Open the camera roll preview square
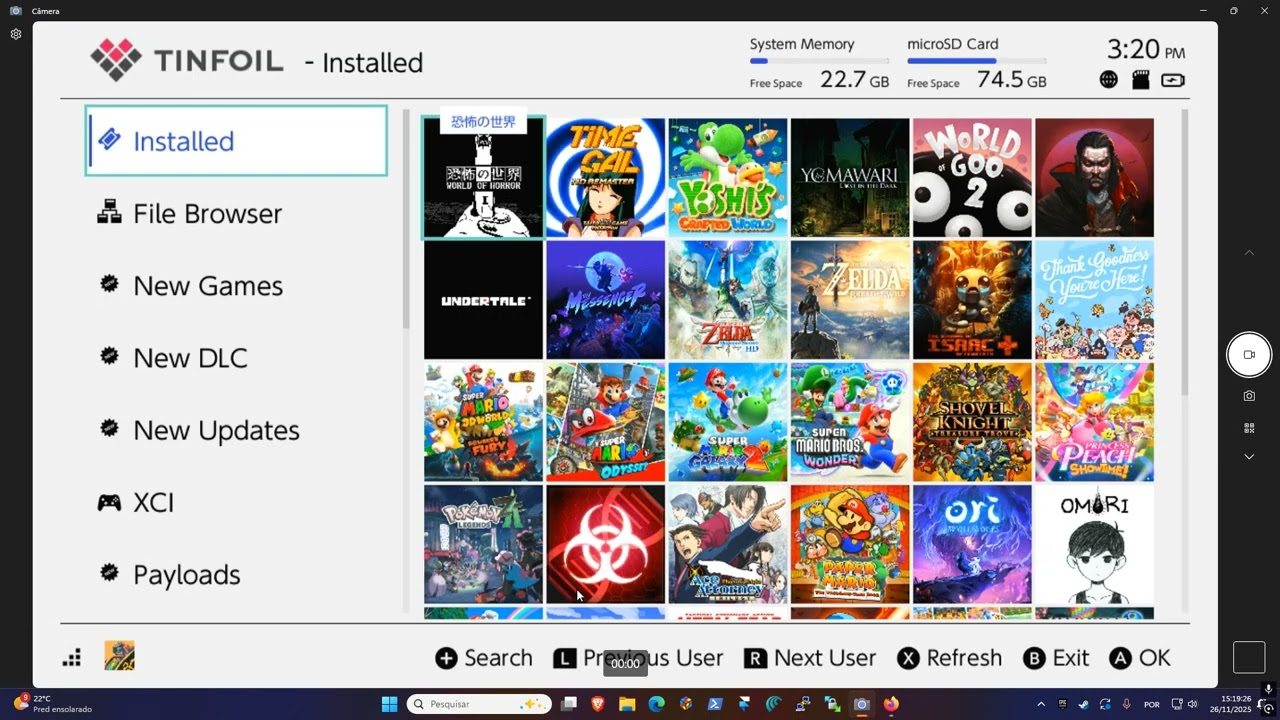Screen dimensions: 1280x720 pyautogui.click(x=1249, y=657)
